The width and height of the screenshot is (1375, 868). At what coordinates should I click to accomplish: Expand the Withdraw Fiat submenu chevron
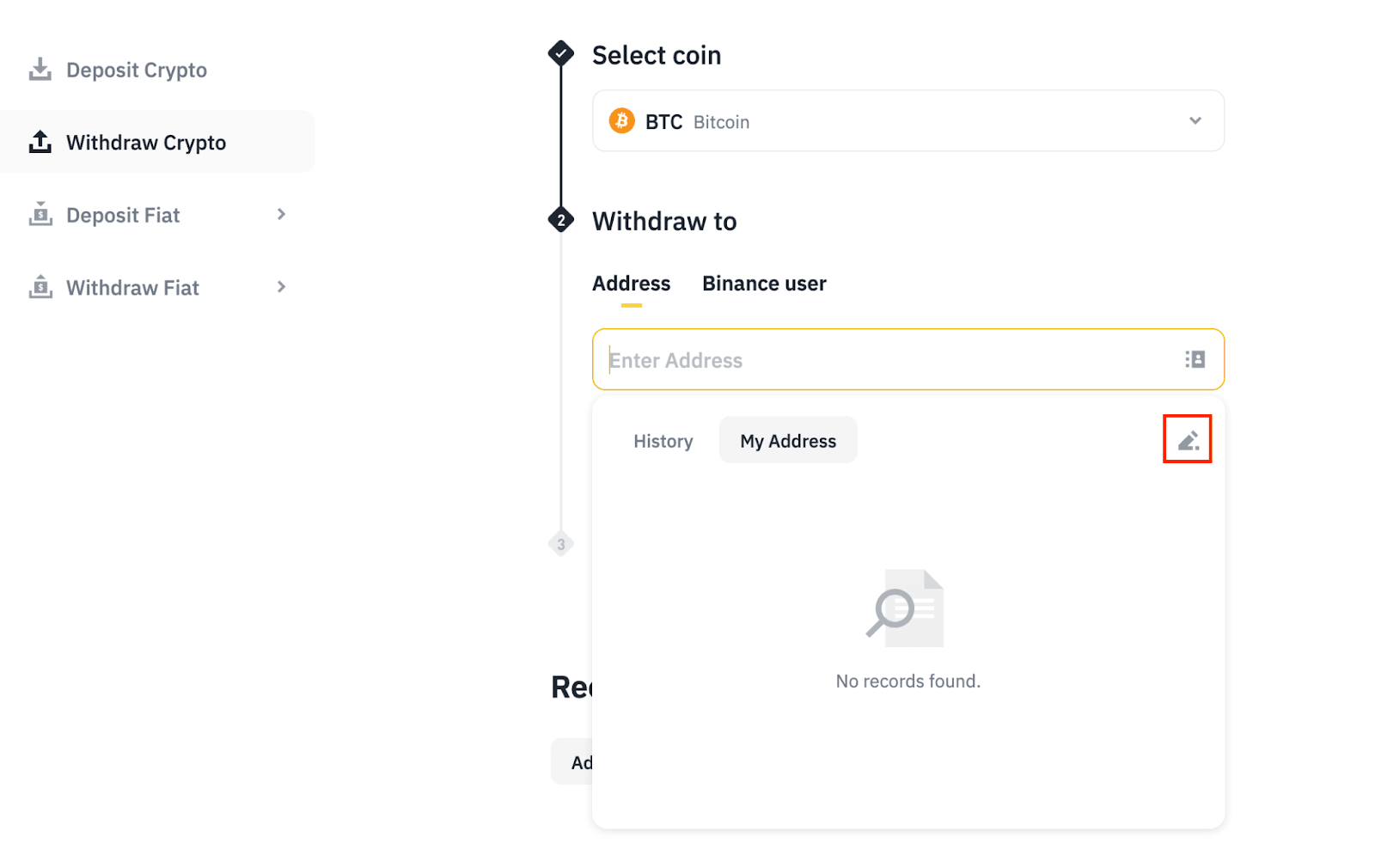(281, 287)
